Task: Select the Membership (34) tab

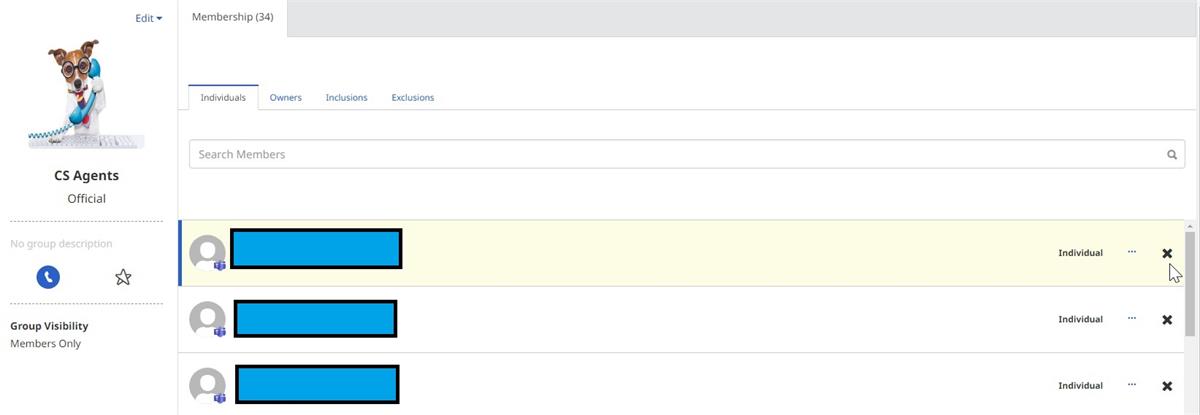Action: click(x=233, y=18)
